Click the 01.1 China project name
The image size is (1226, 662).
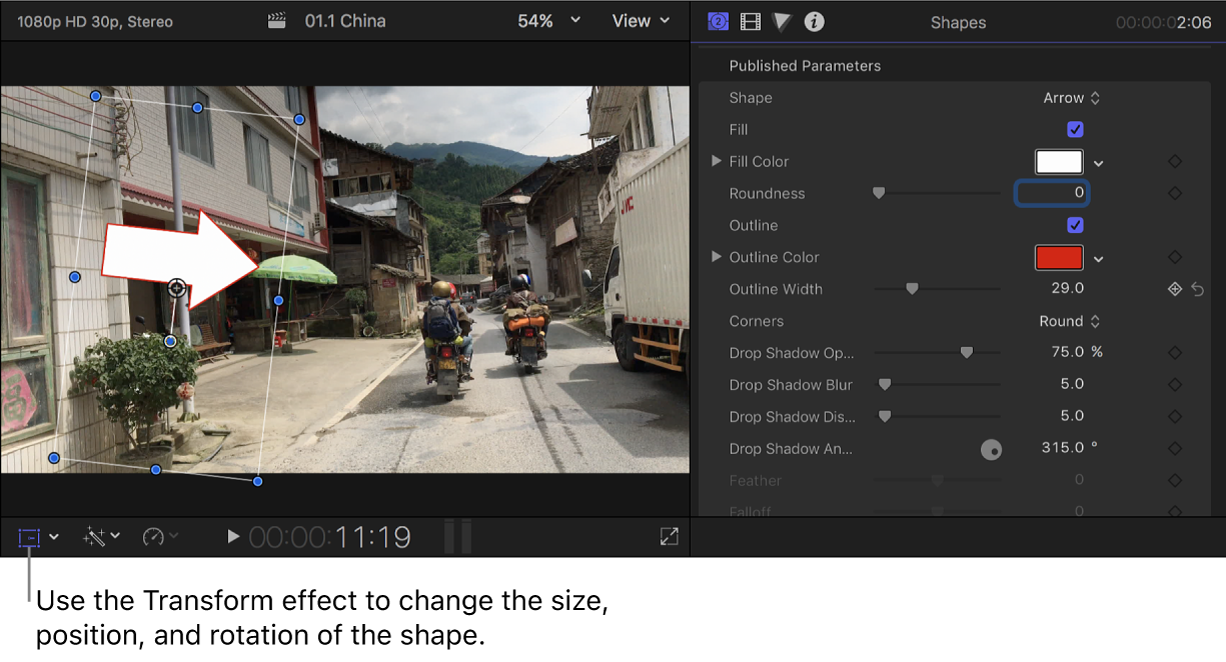pos(345,20)
